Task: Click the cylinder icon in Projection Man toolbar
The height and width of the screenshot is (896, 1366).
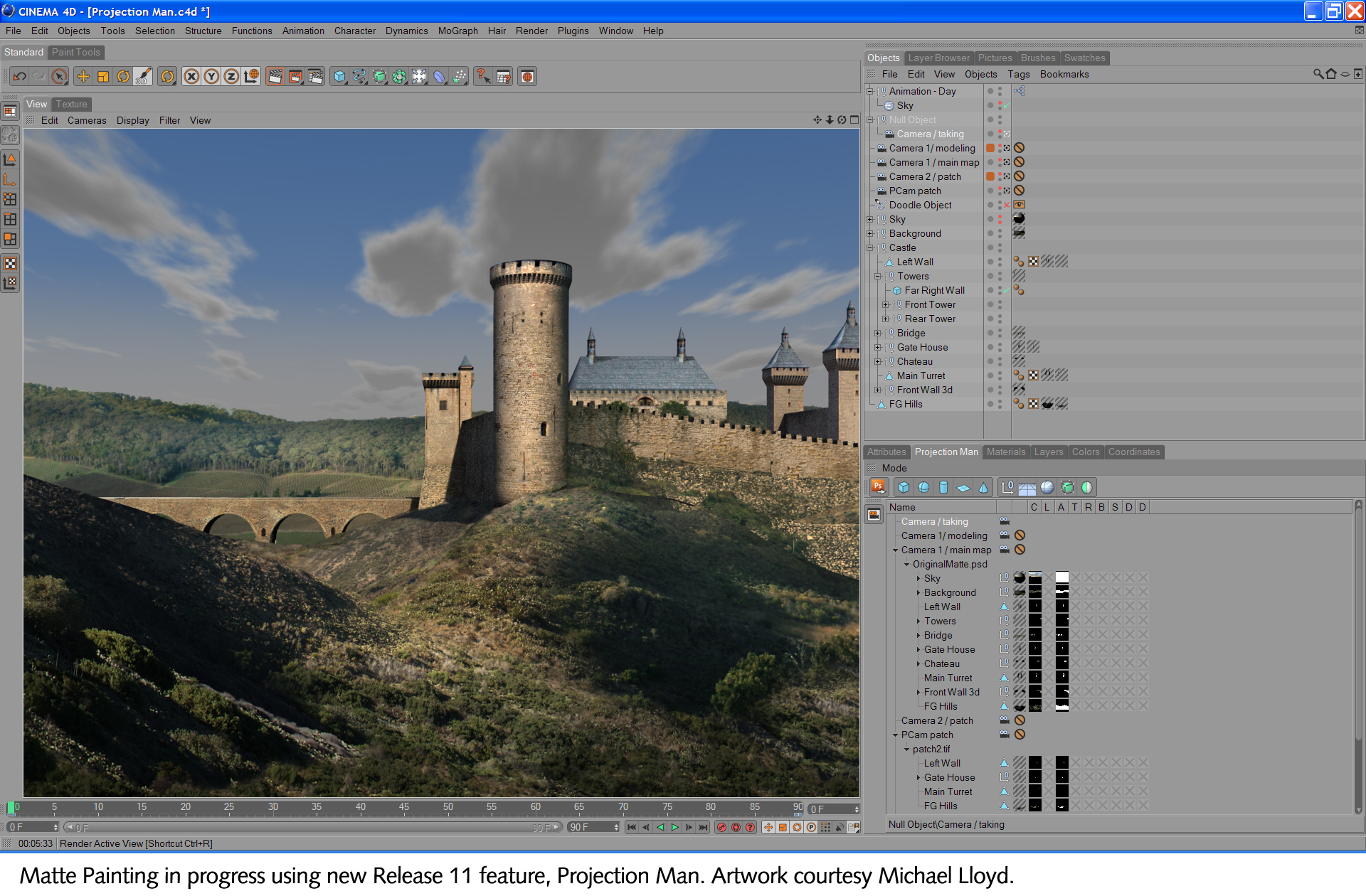Action: point(943,487)
